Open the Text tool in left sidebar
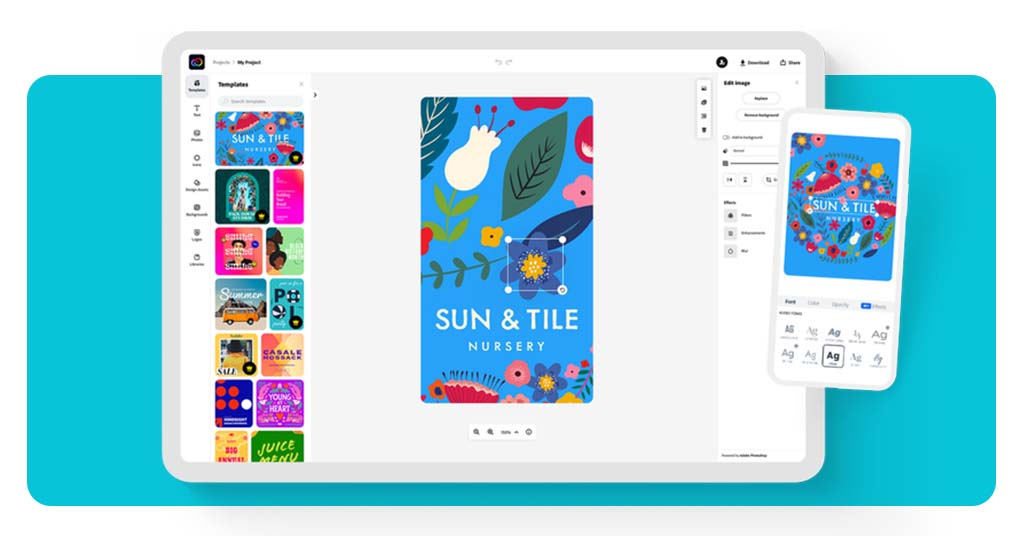Image resolution: width=1024 pixels, height=536 pixels. 197,110
